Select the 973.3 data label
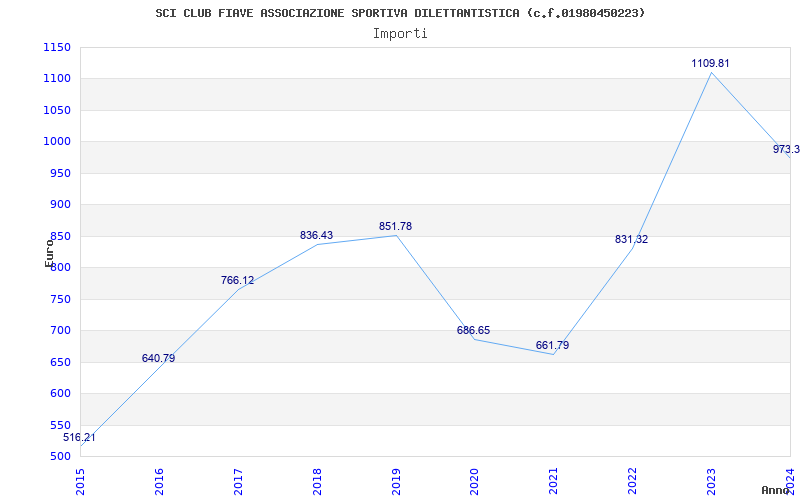Image resolution: width=800 pixels, height=500 pixels. click(x=786, y=149)
